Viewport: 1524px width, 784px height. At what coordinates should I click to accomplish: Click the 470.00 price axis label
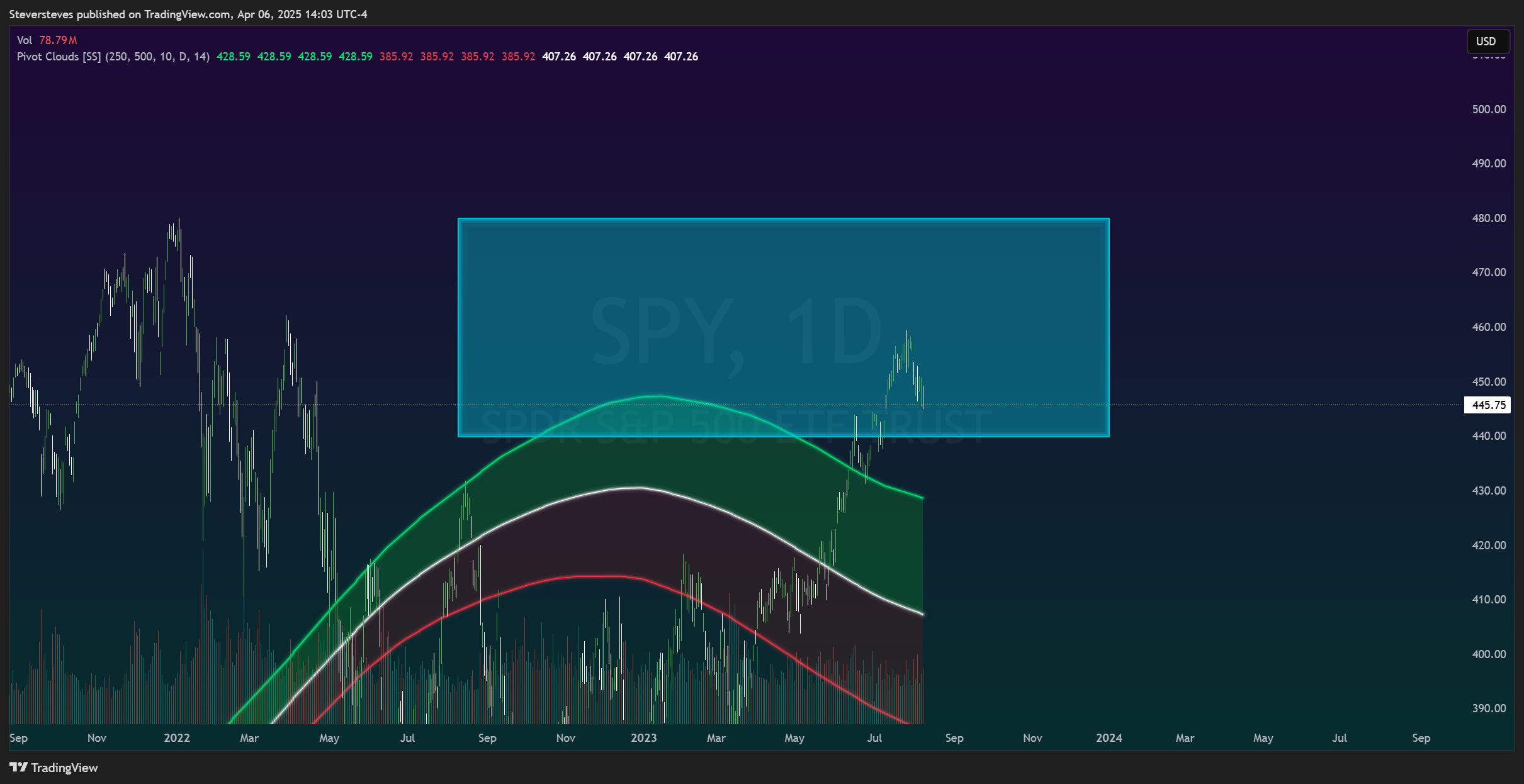pyautogui.click(x=1489, y=272)
